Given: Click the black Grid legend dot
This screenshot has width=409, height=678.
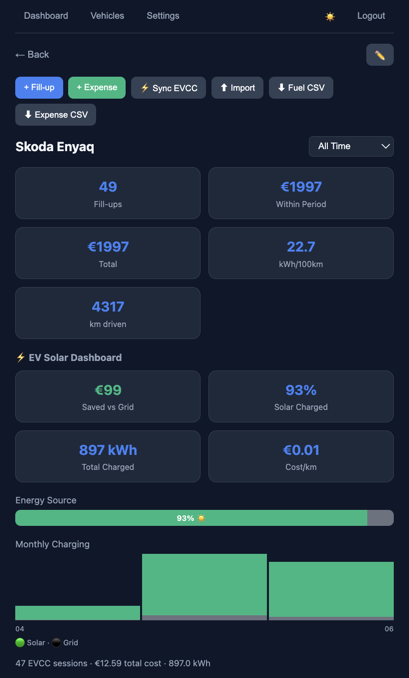Looking at the screenshot, I should [x=56, y=643].
